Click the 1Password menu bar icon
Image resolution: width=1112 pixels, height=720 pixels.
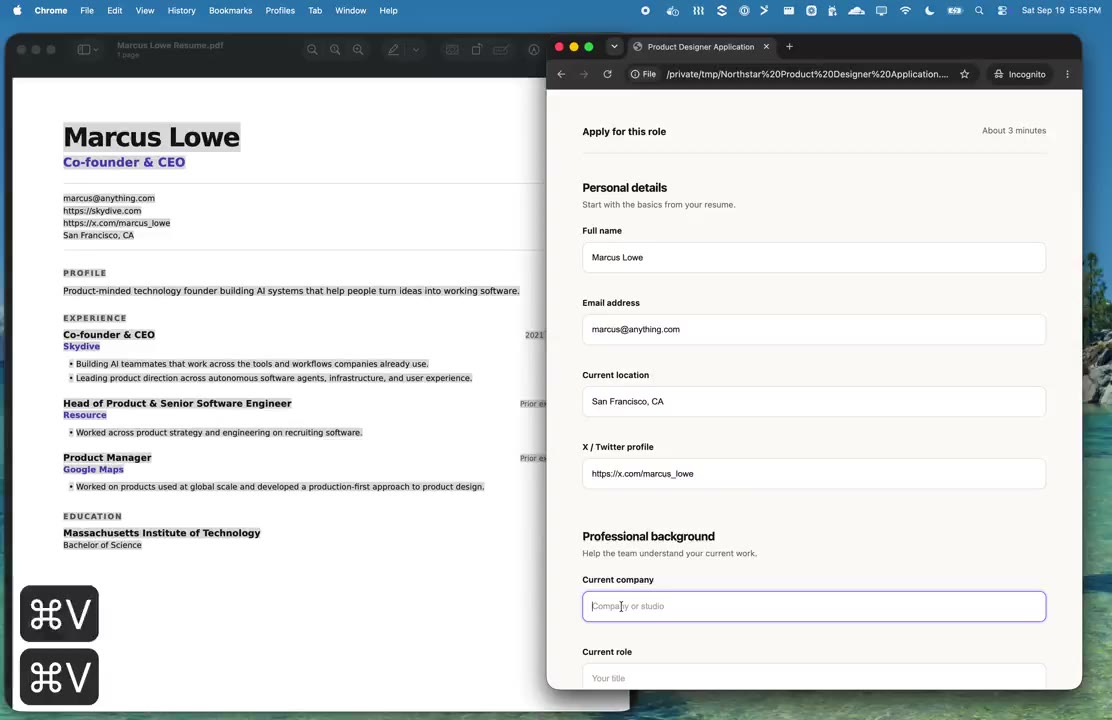pyautogui.click(x=744, y=11)
